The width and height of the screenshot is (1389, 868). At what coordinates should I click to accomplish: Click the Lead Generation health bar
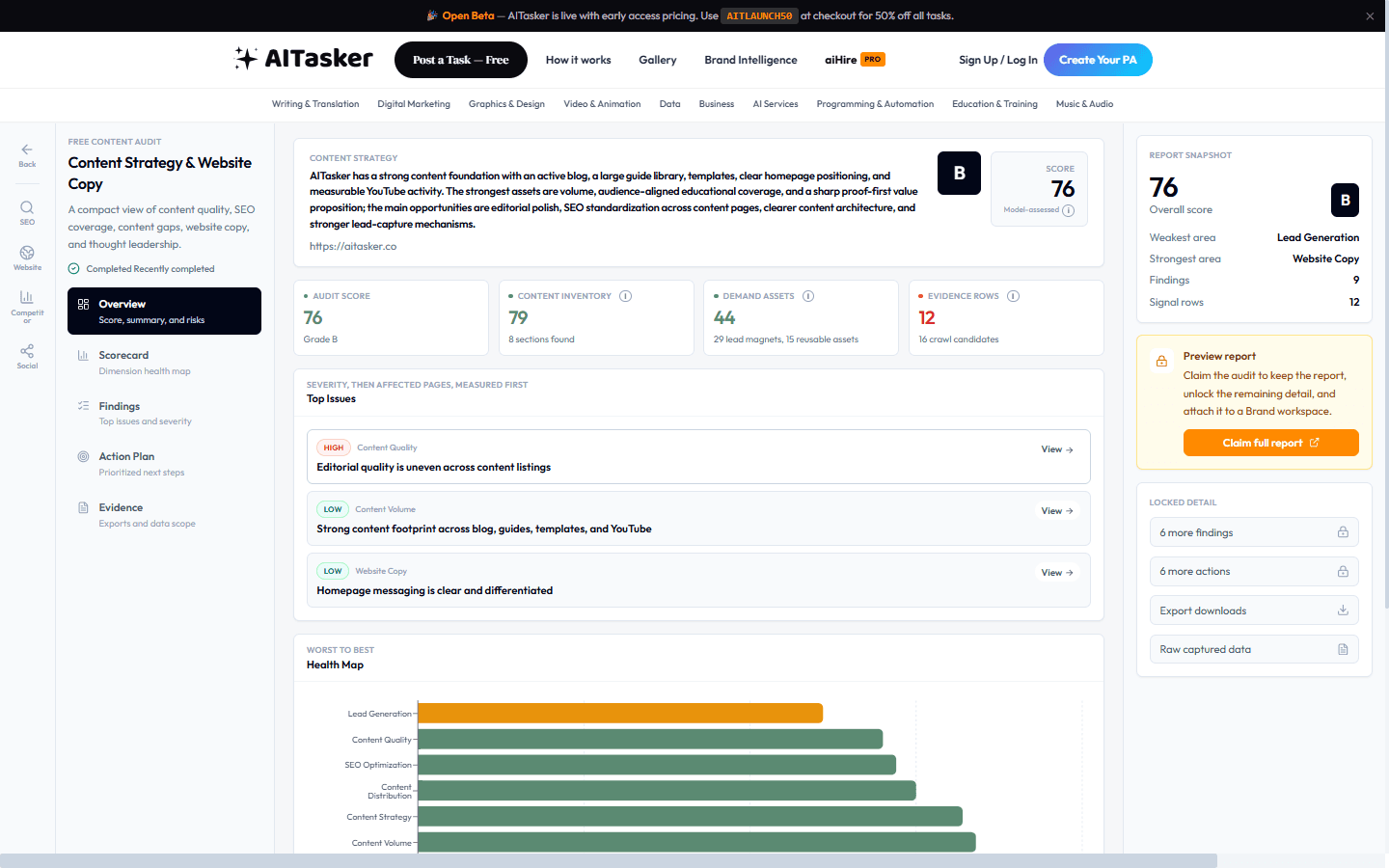620,713
